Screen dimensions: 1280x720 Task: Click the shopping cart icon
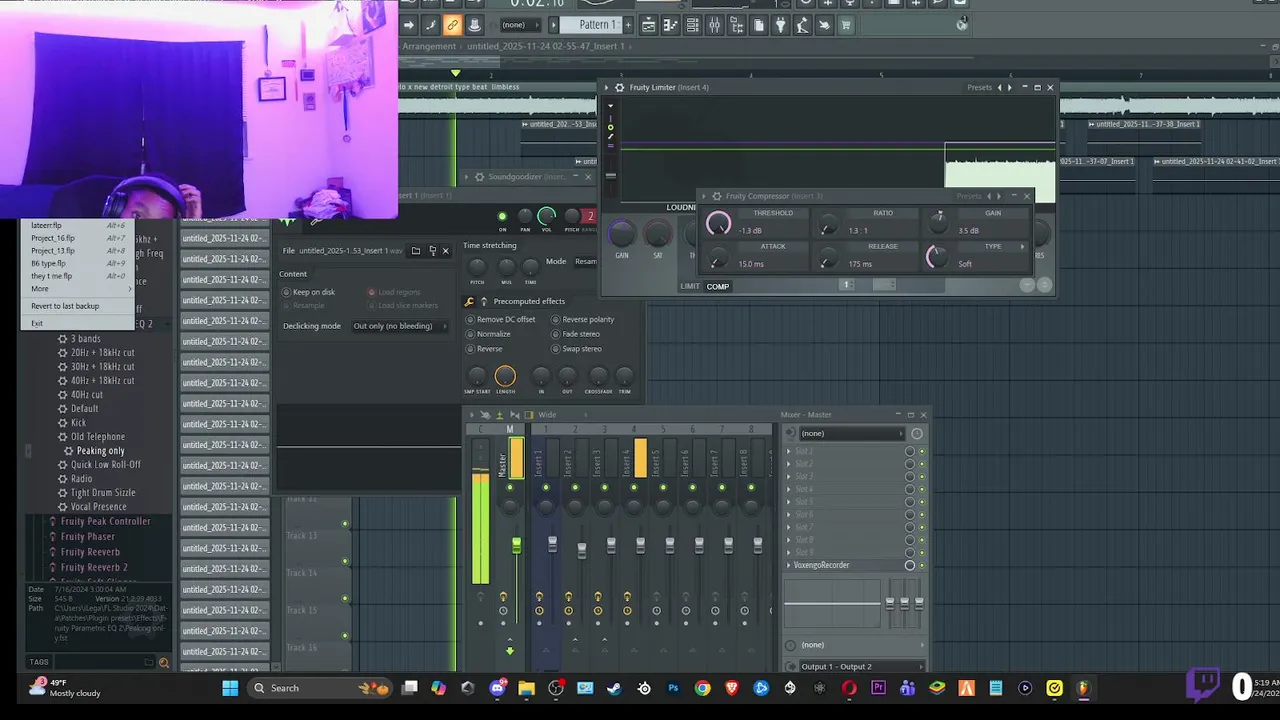(x=846, y=25)
